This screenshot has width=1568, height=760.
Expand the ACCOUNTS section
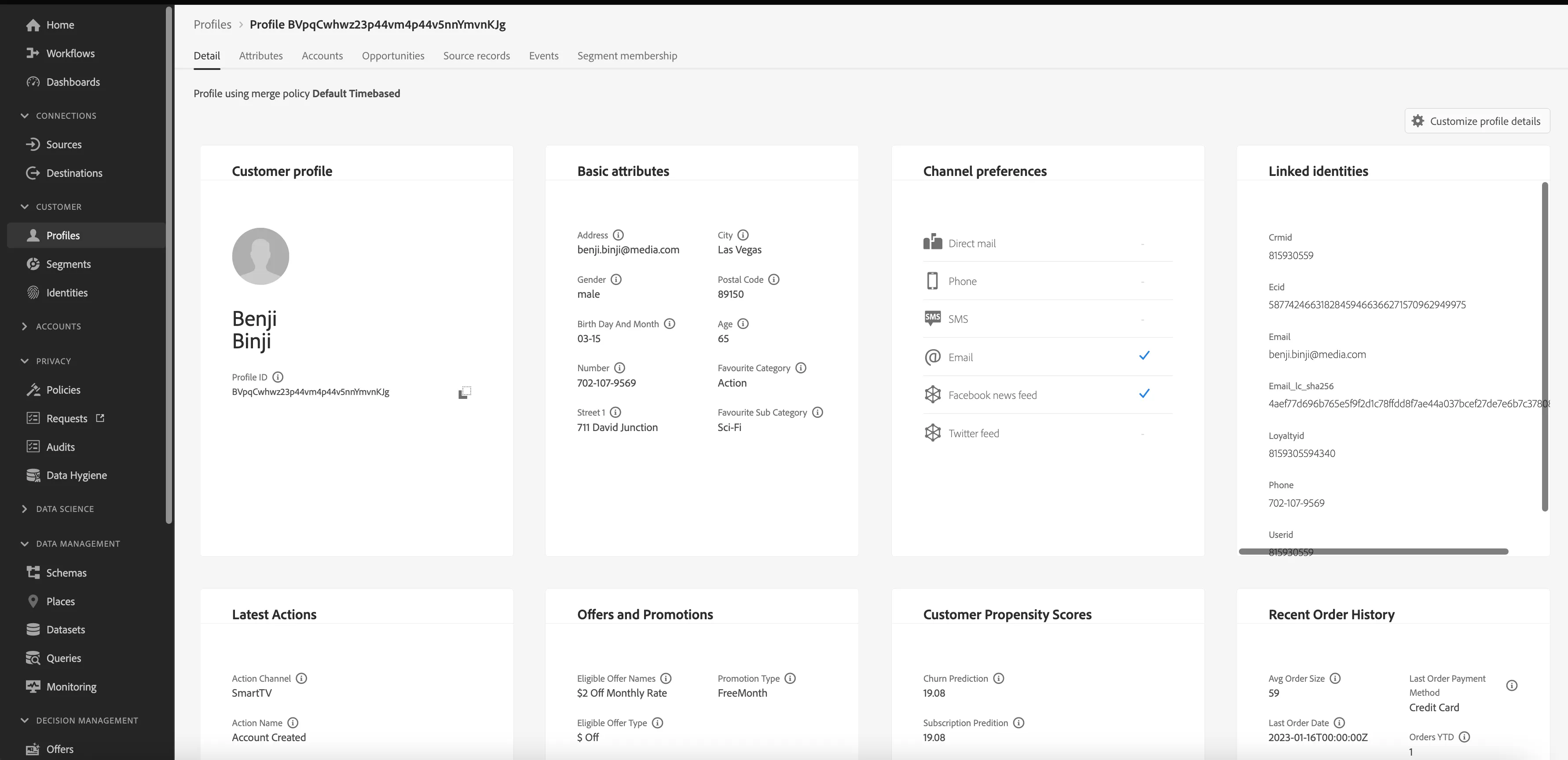24,326
